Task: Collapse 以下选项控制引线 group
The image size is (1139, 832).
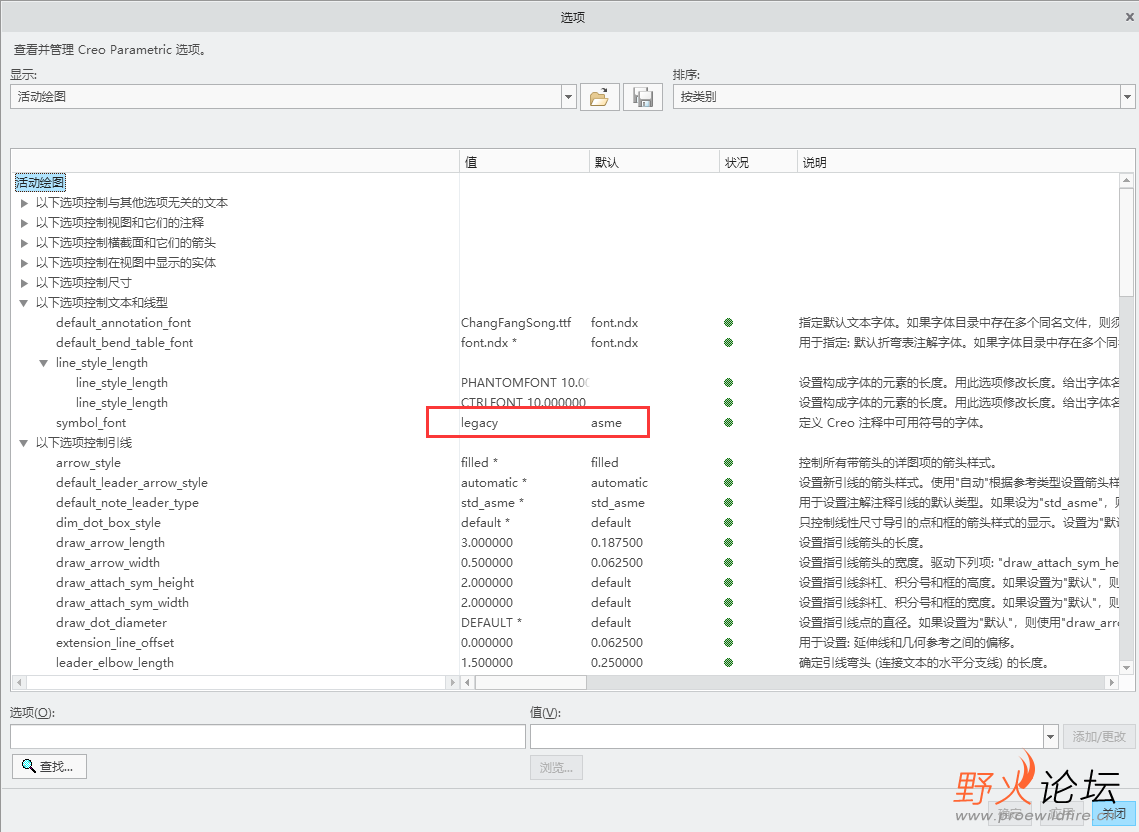Action: click(23, 443)
